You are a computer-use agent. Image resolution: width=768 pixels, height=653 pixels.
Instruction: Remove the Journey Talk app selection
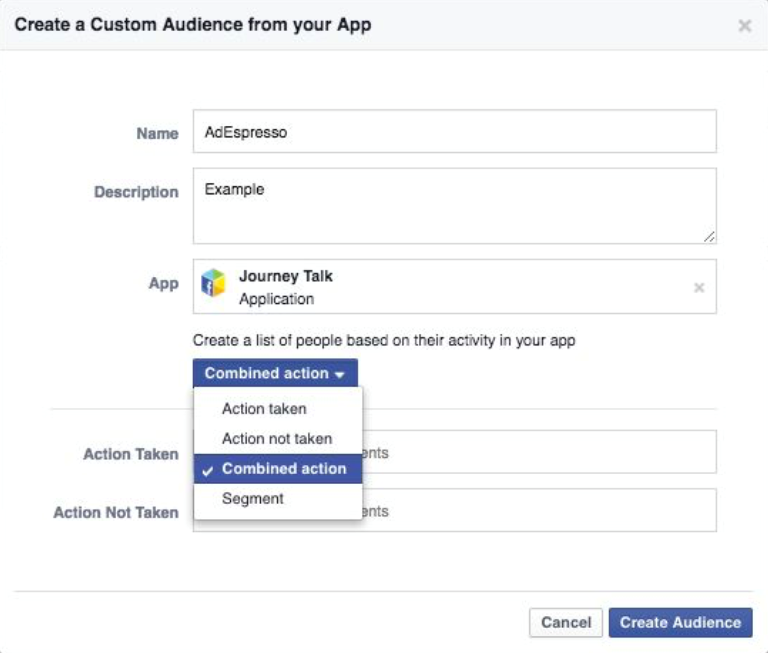(699, 288)
